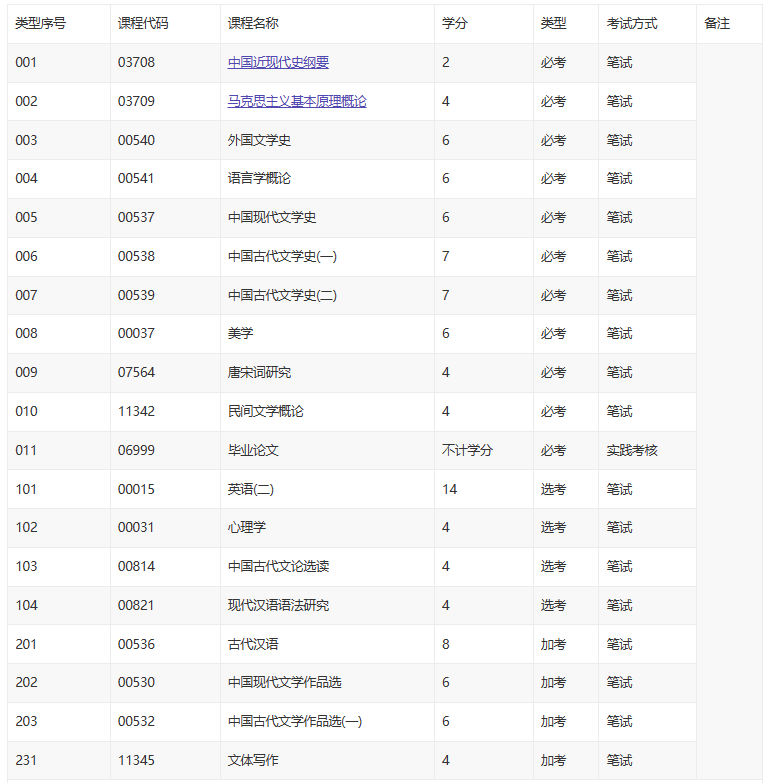Click the 不计学分 credit cell

[467, 450]
